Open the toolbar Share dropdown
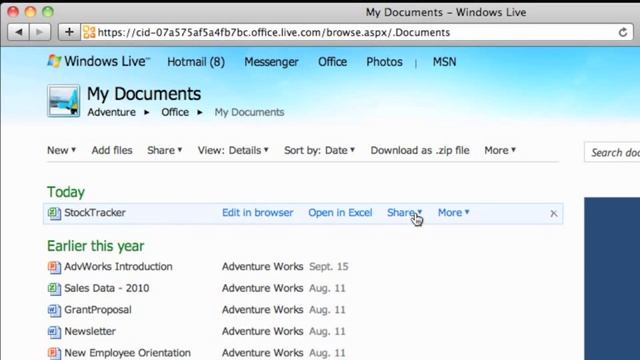This screenshot has height=360, width=640. click(164, 150)
